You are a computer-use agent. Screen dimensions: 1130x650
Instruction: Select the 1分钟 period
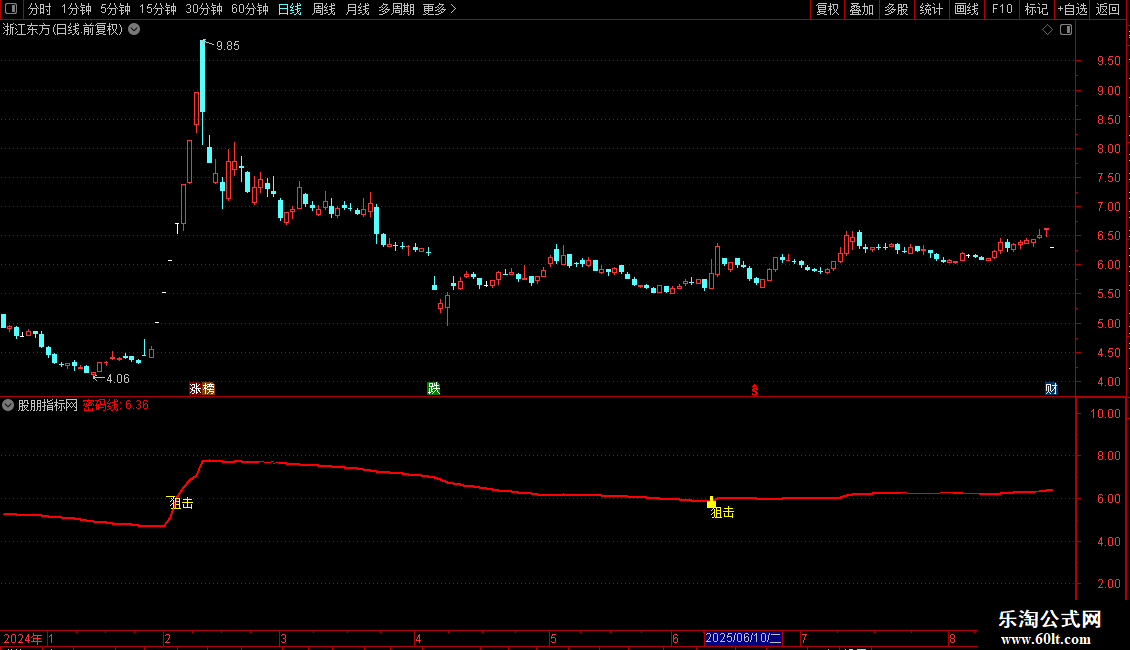(x=76, y=9)
